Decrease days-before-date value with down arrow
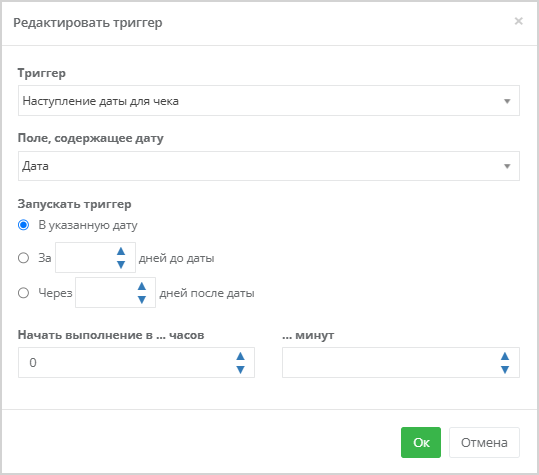 [121, 264]
